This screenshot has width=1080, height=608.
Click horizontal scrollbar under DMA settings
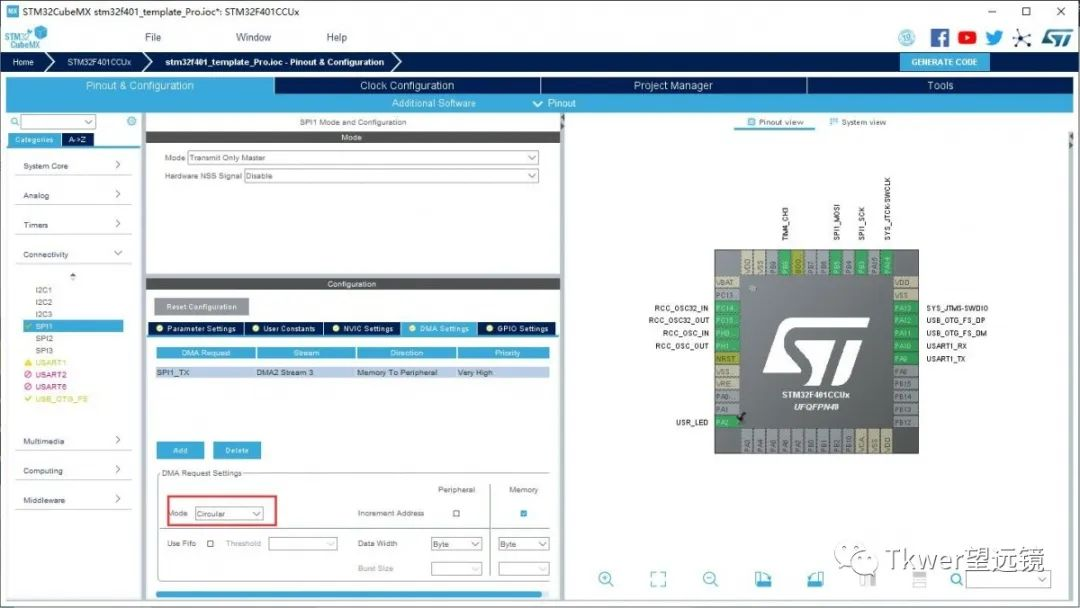pos(349,594)
